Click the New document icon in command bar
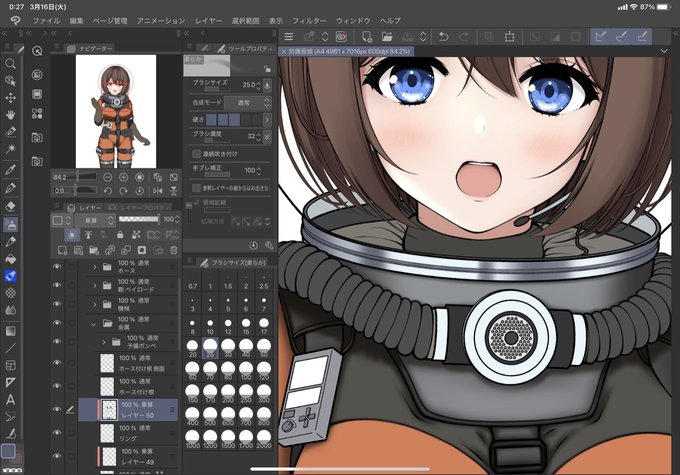The image size is (680, 475). click(x=366, y=37)
